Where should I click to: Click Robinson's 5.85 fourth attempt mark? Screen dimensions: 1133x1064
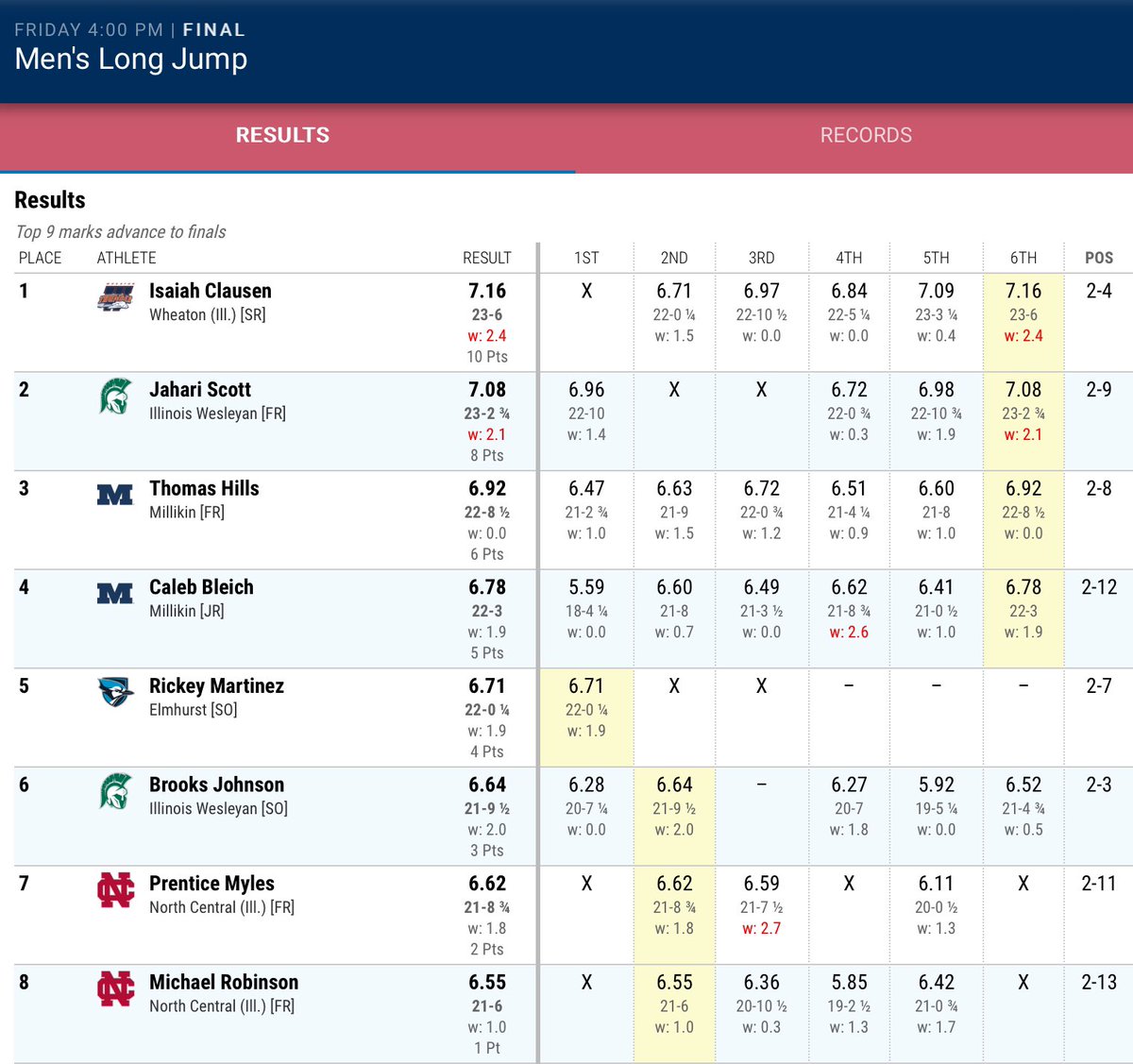(849, 982)
